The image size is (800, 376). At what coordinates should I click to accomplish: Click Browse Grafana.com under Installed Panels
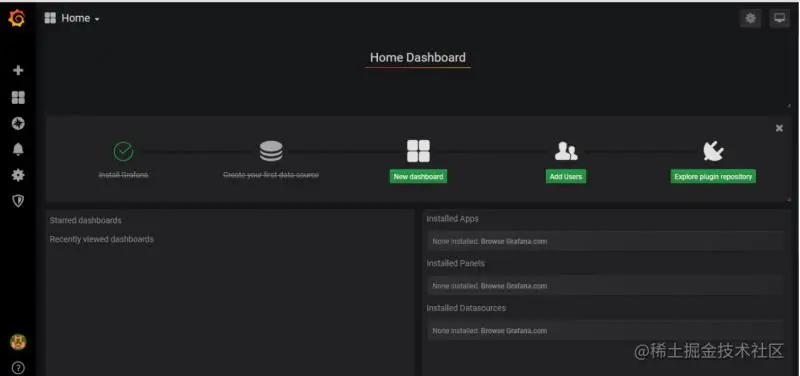514,286
